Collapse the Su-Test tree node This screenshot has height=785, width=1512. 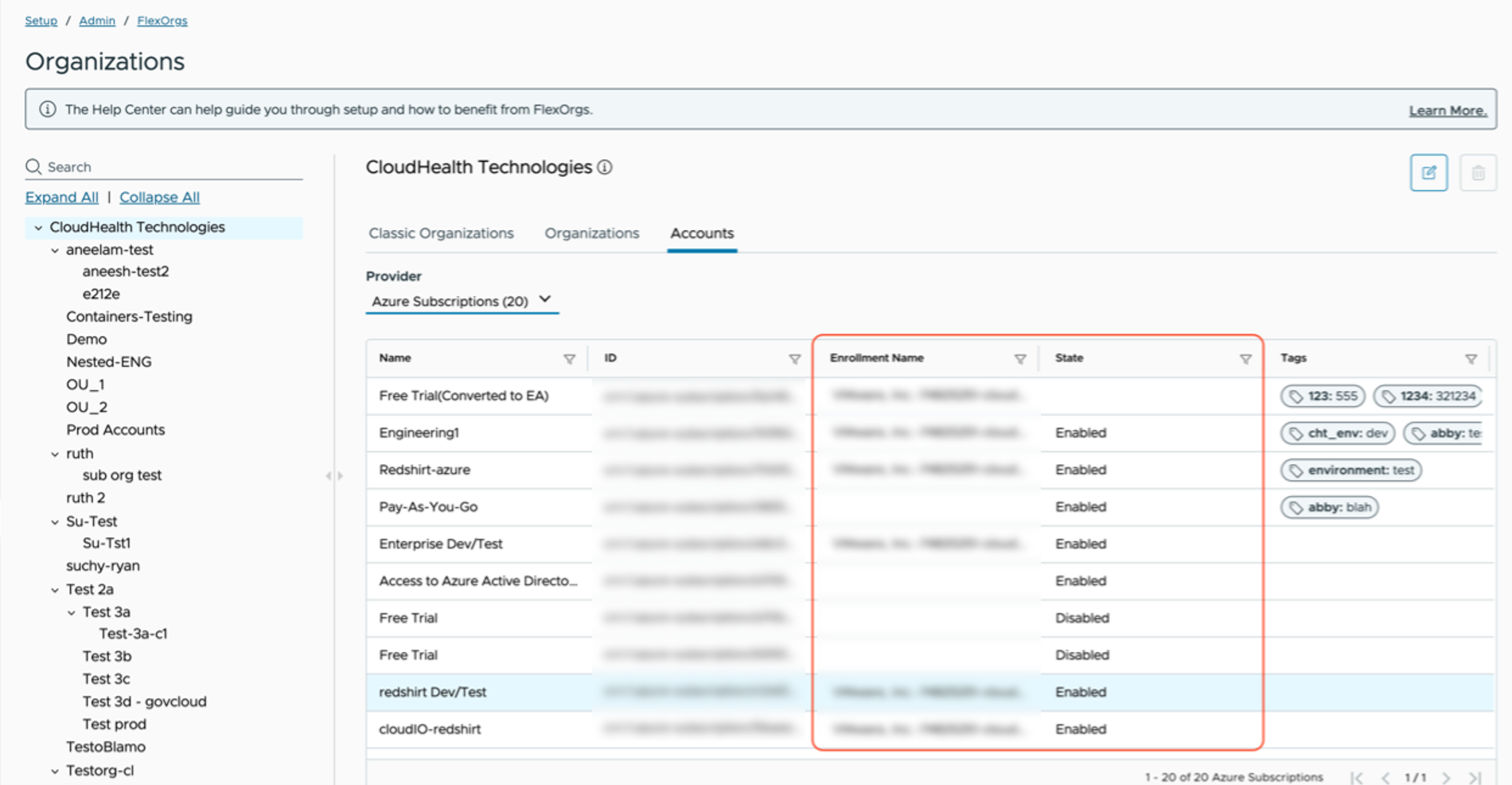click(55, 522)
